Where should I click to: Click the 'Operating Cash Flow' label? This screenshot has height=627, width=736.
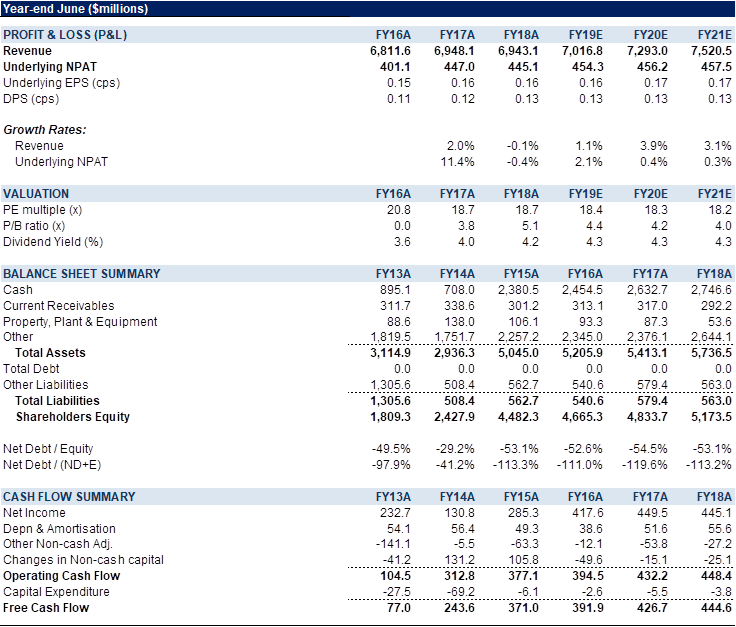click(61, 576)
